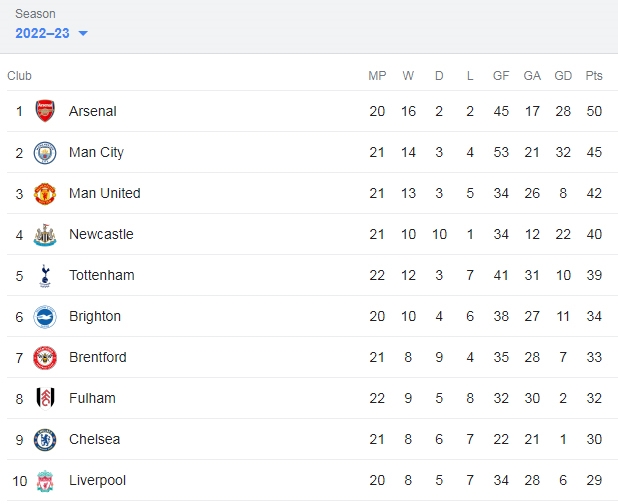Click the Liverpool club crest icon
Screen dimensions: 618x504
45,480
